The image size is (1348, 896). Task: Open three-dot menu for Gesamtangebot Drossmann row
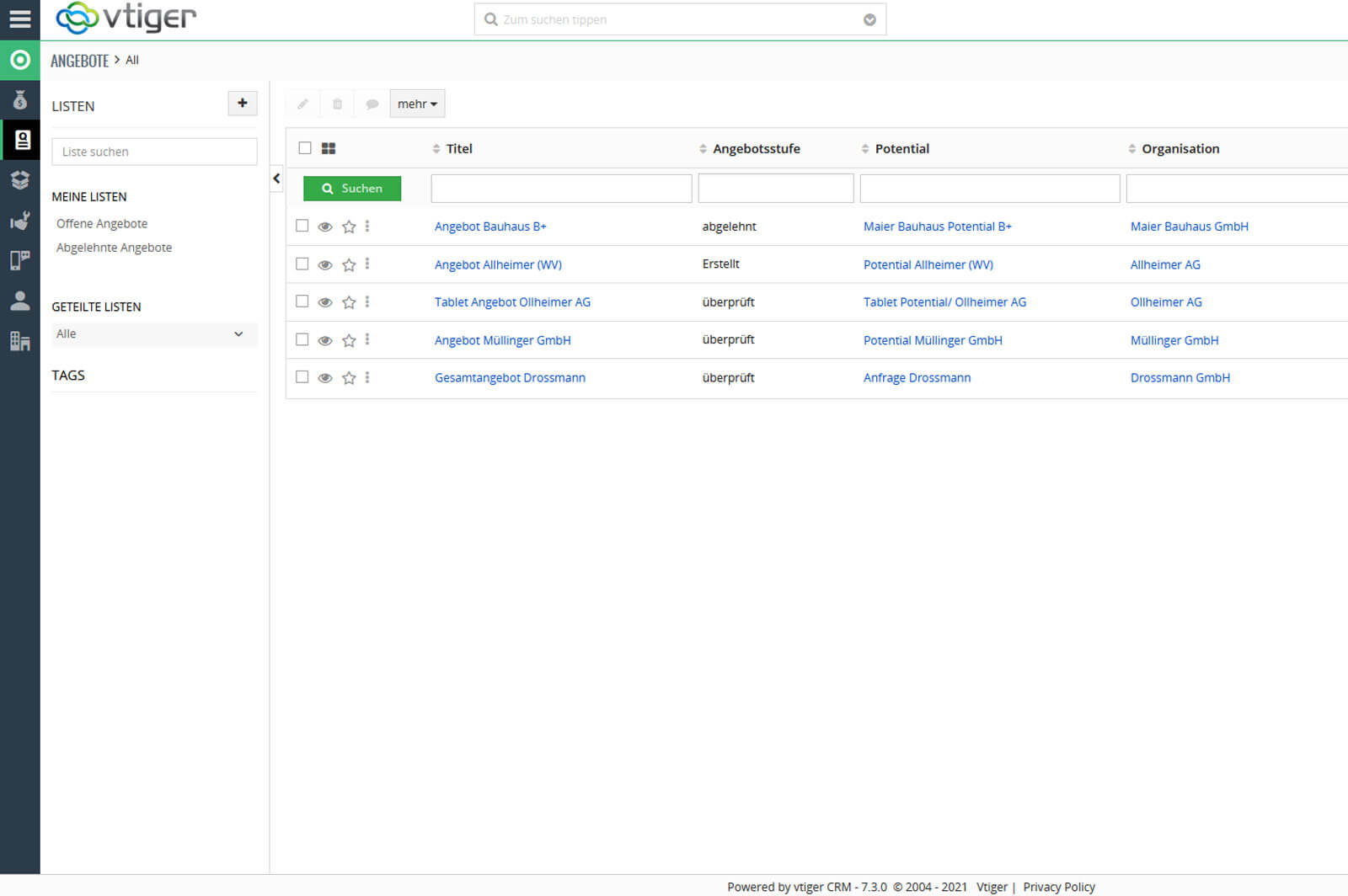[x=367, y=377]
